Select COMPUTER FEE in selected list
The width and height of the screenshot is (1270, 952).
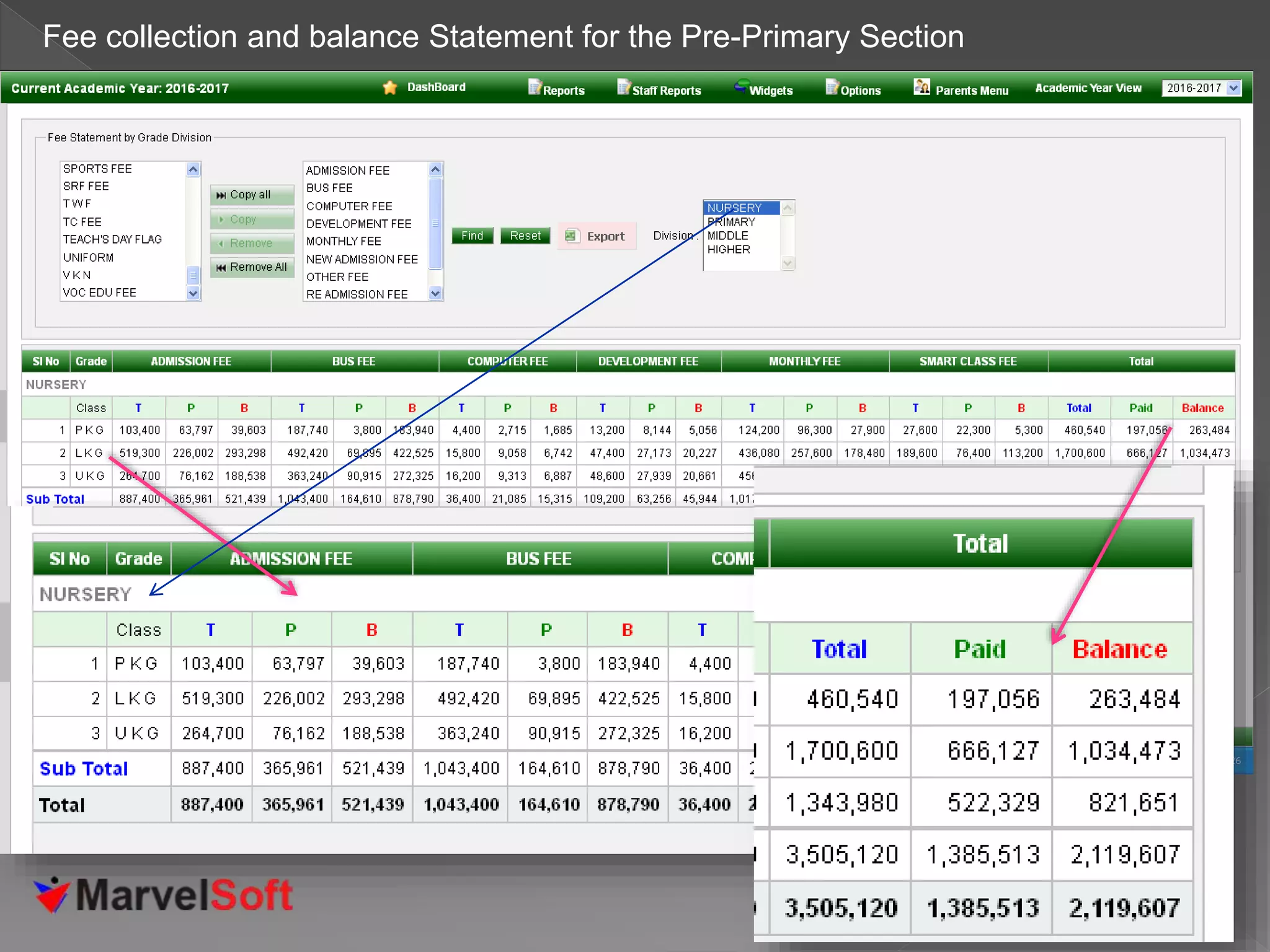point(349,206)
